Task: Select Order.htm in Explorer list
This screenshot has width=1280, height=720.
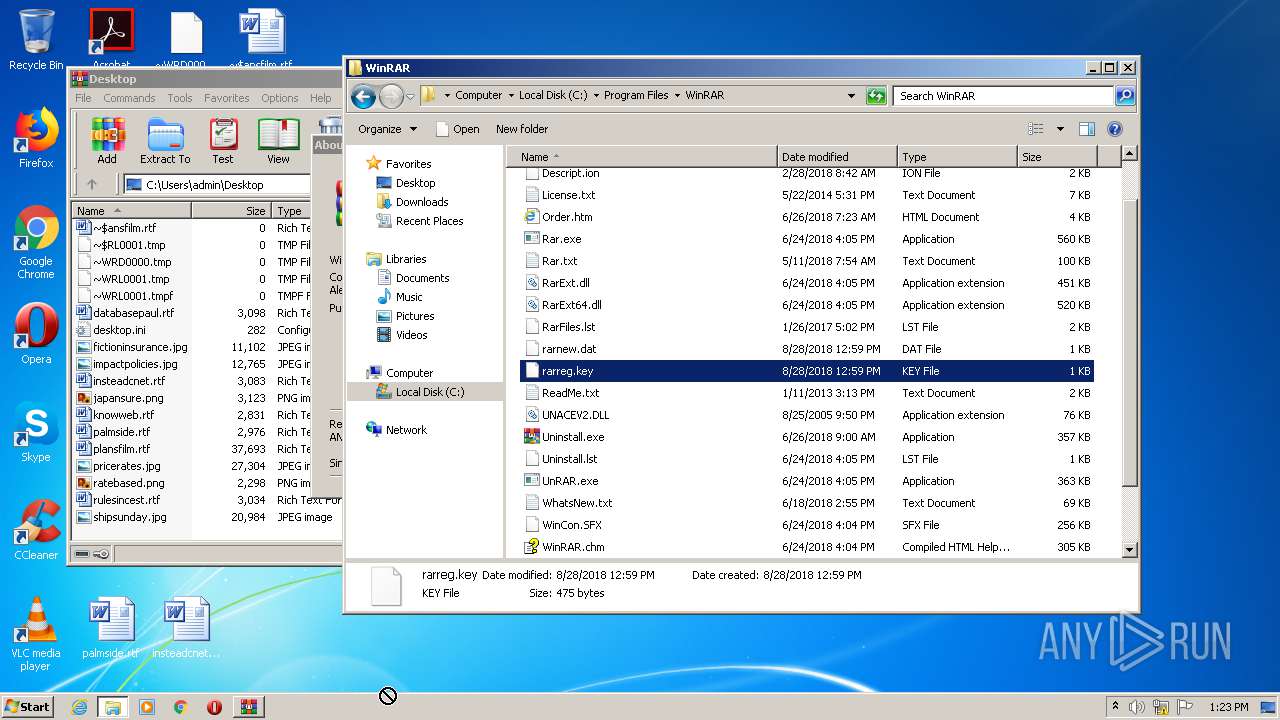Action: tap(808, 217)
